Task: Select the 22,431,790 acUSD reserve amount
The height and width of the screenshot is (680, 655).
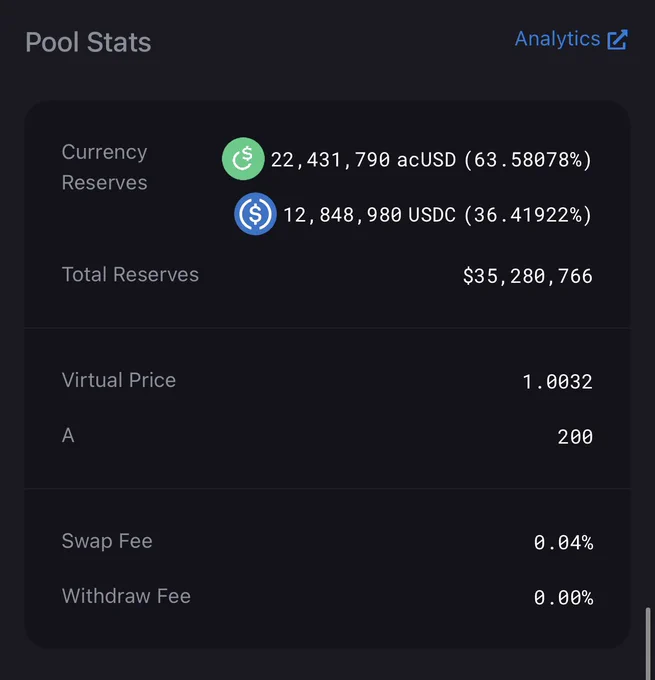Action: [x=364, y=160]
